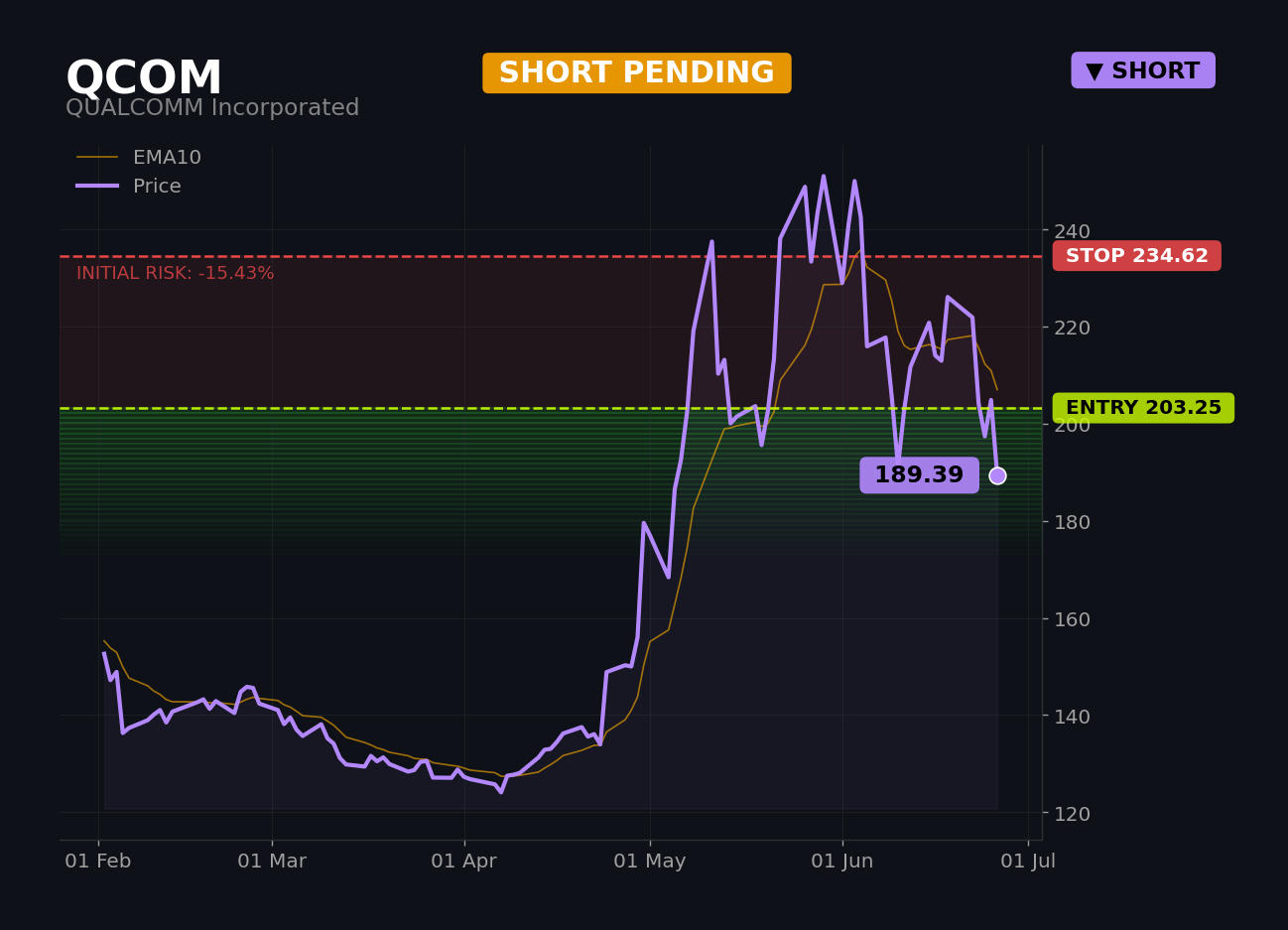Click the 180 price axis label
Viewport: 1288px width, 930px height.
pyautogui.click(x=1072, y=522)
